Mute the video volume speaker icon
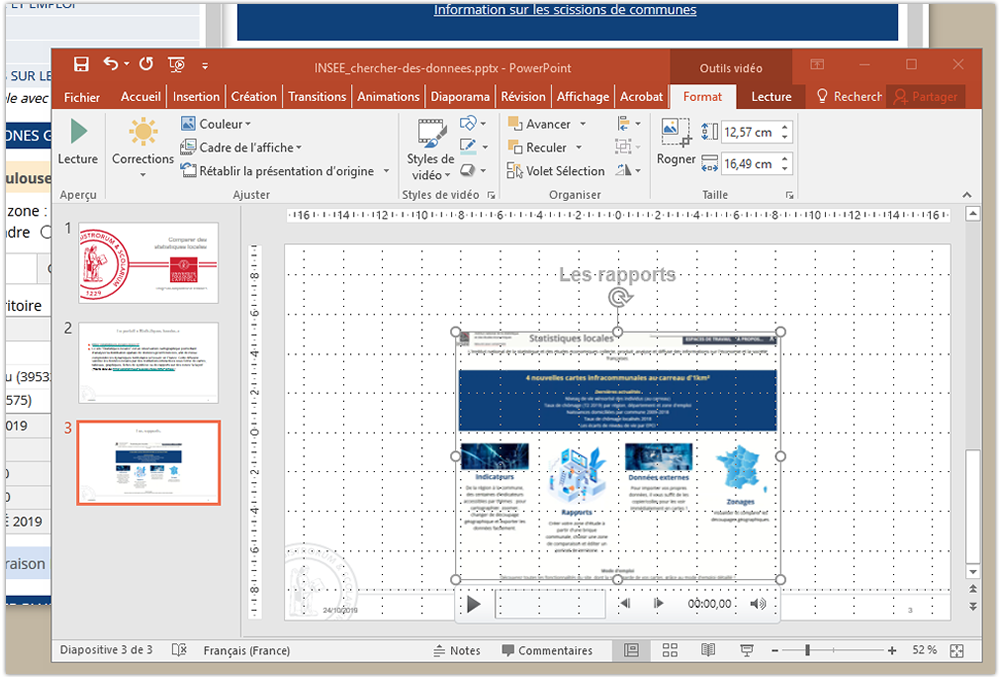 pos(758,604)
